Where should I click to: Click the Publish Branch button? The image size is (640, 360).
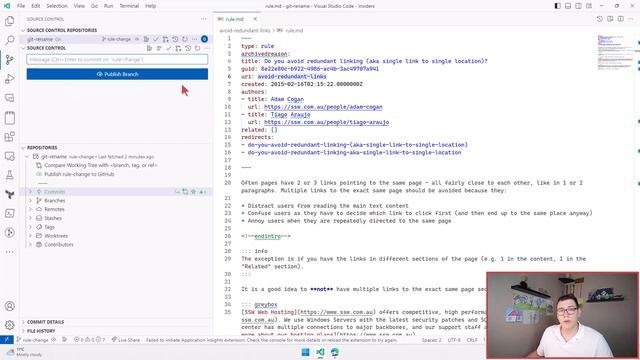pos(117,74)
